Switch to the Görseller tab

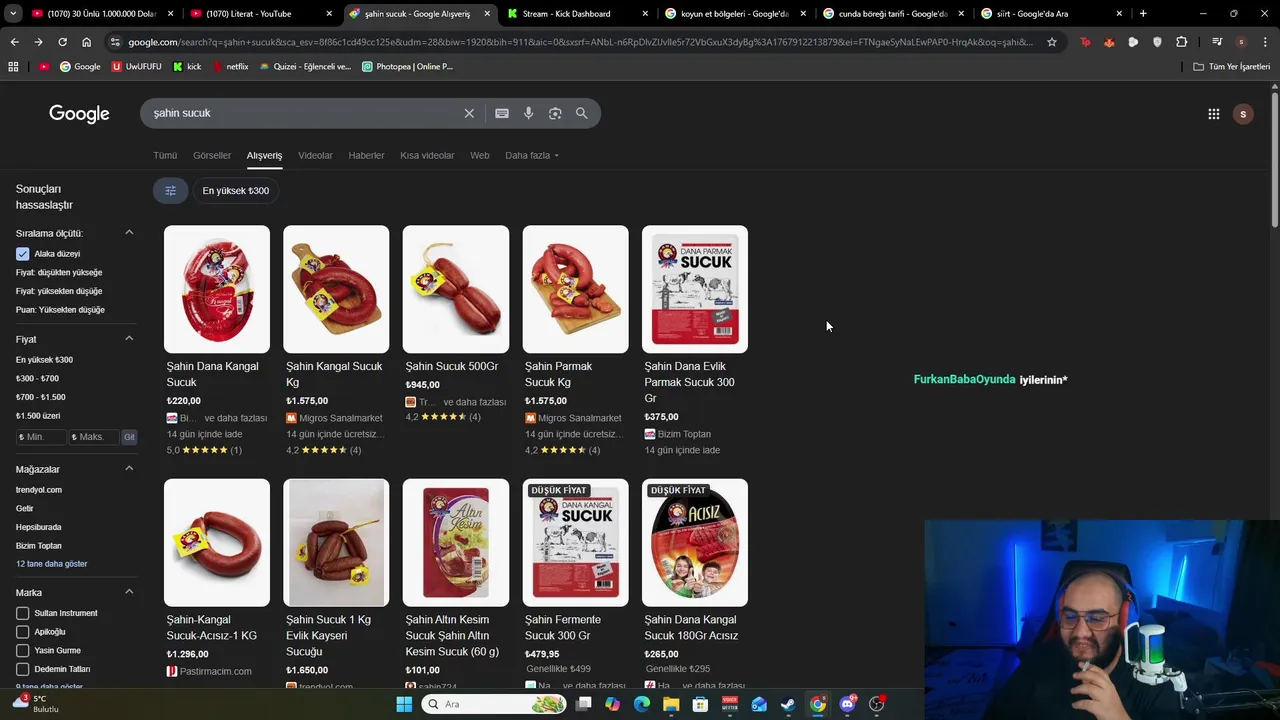pos(212,156)
